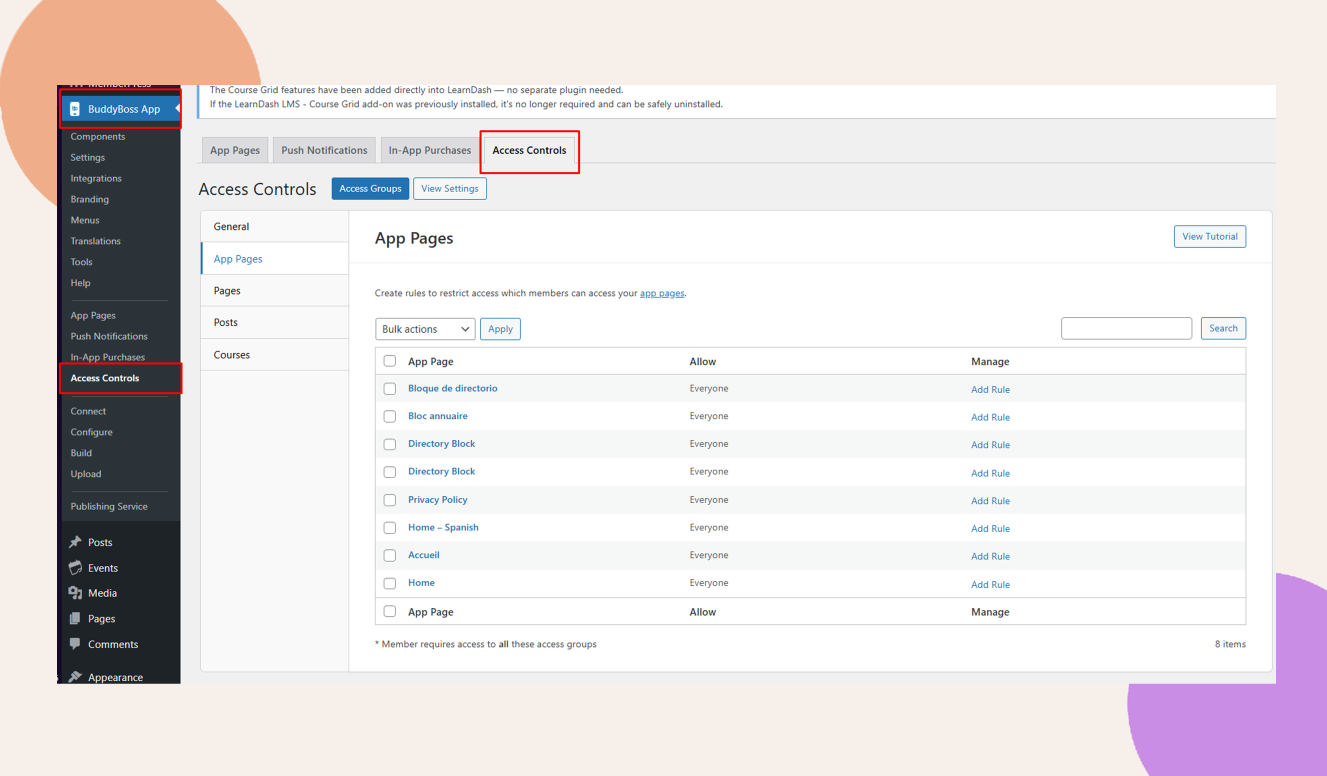Open the Privacy Policy page link
The image size is (1327, 776).
tap(438, 499)
